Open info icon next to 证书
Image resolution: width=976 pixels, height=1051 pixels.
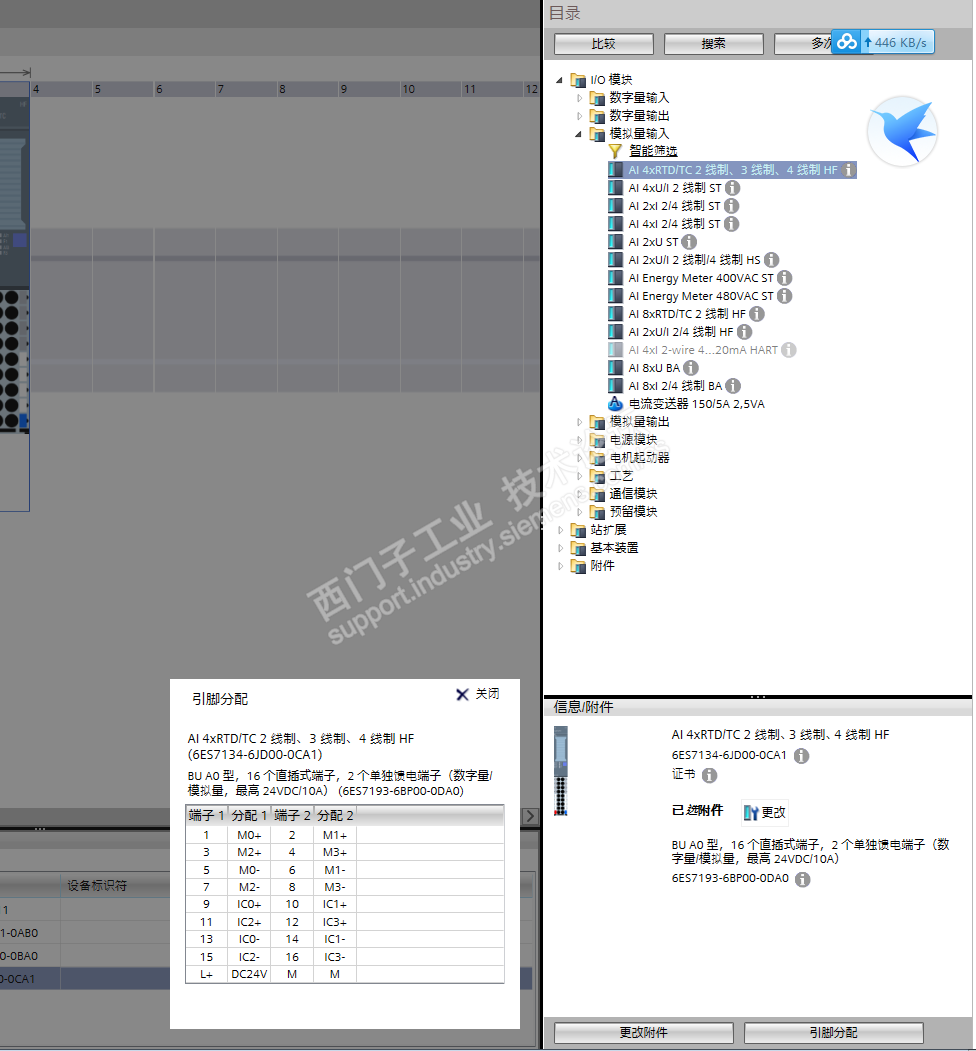click(709, 776)
